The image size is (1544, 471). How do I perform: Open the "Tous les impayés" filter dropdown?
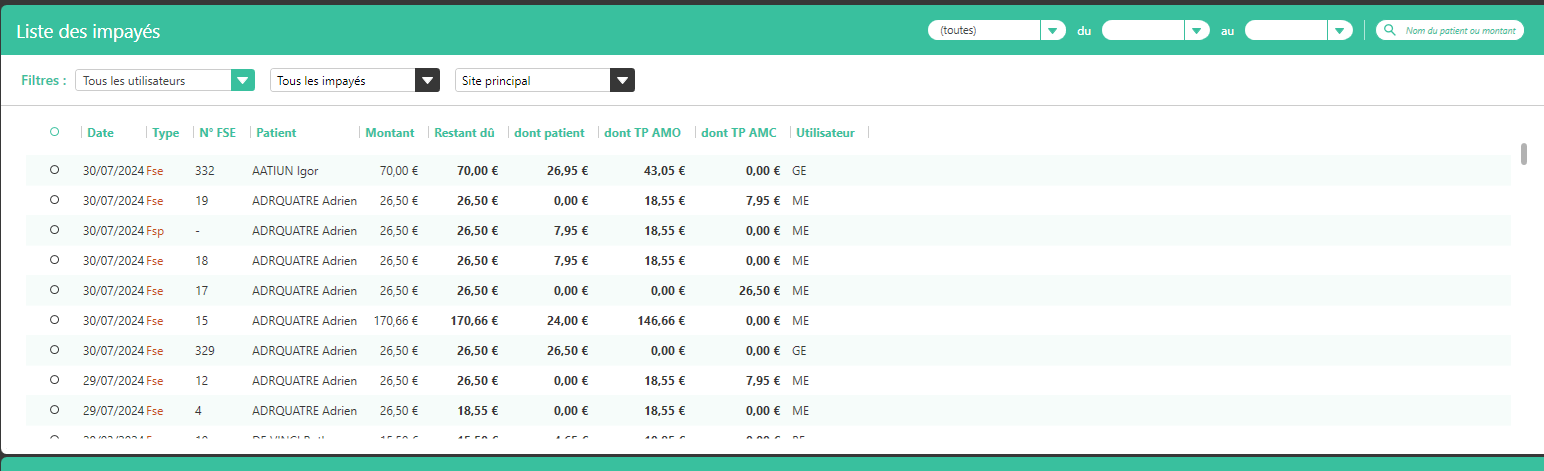(x=427, y=81)
